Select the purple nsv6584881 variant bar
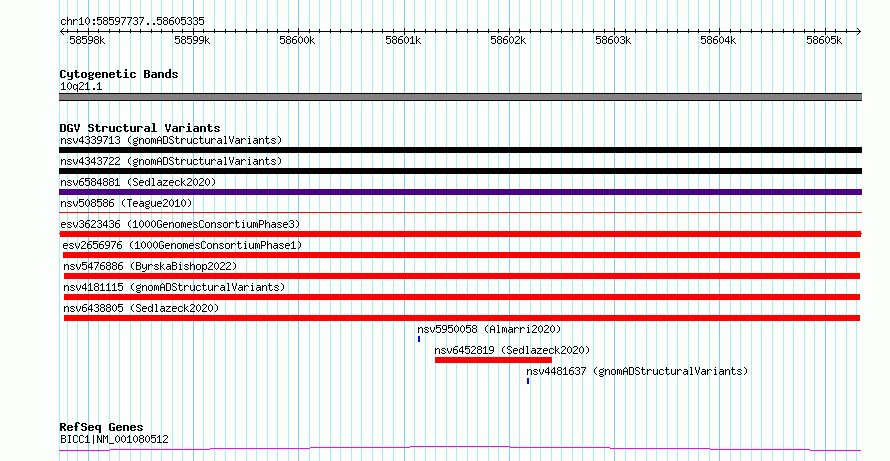890x461 pixels. coord(460,192)
